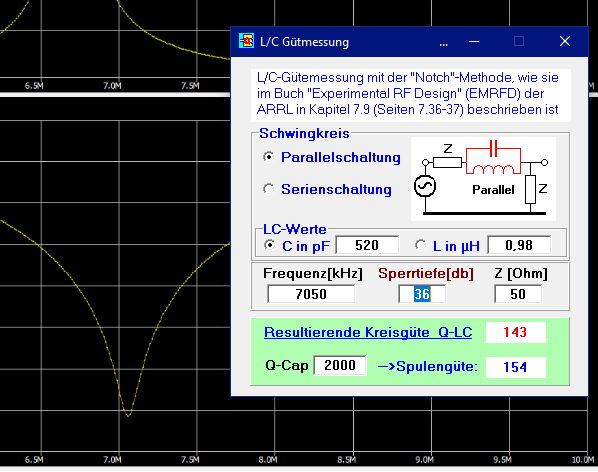
Task: Minimize the L/C Gütmessung window
Action: tap(474, 42)
